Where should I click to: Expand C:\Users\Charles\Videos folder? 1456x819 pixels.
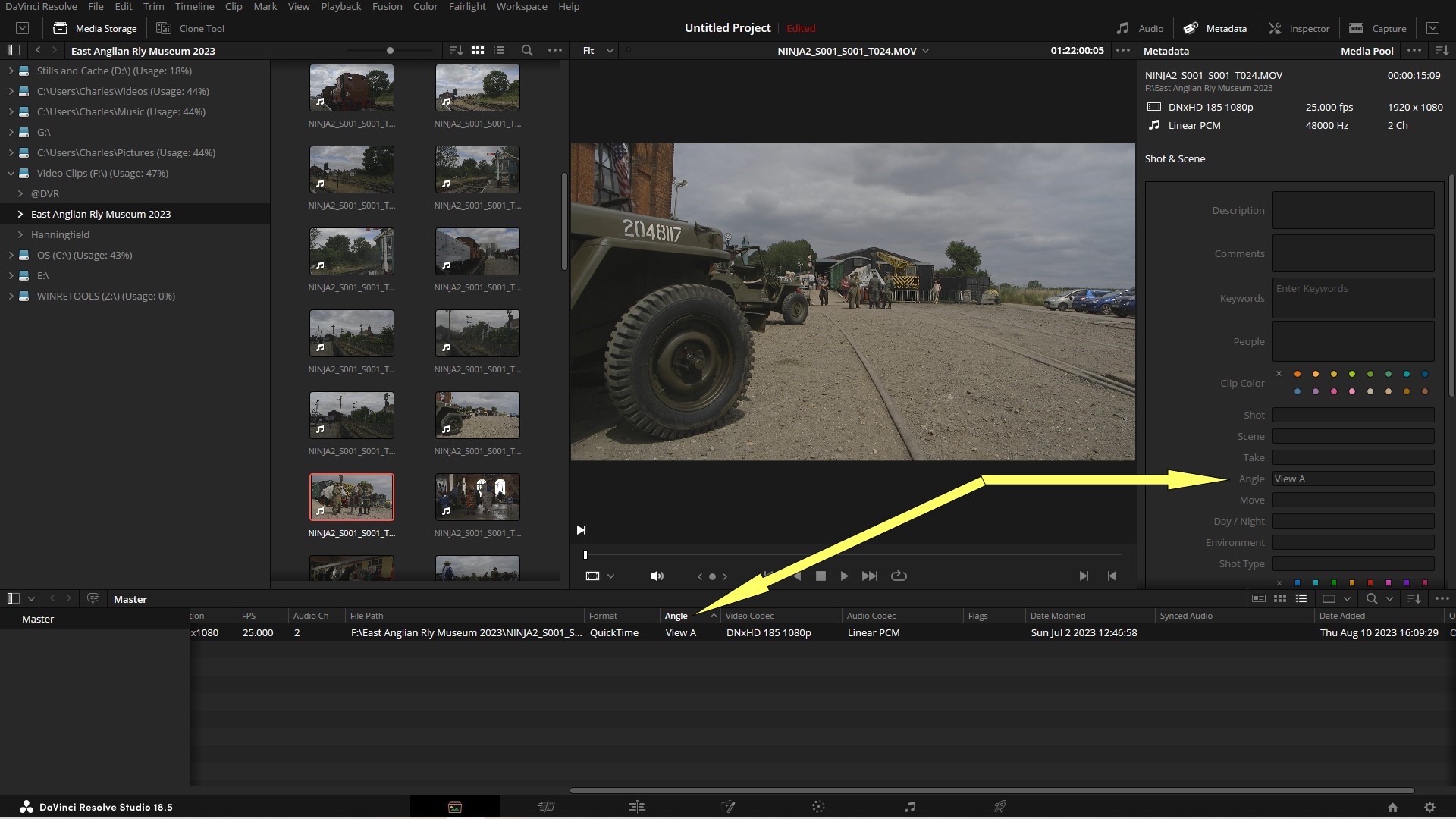pyautogui.click(x=11, y=91)
